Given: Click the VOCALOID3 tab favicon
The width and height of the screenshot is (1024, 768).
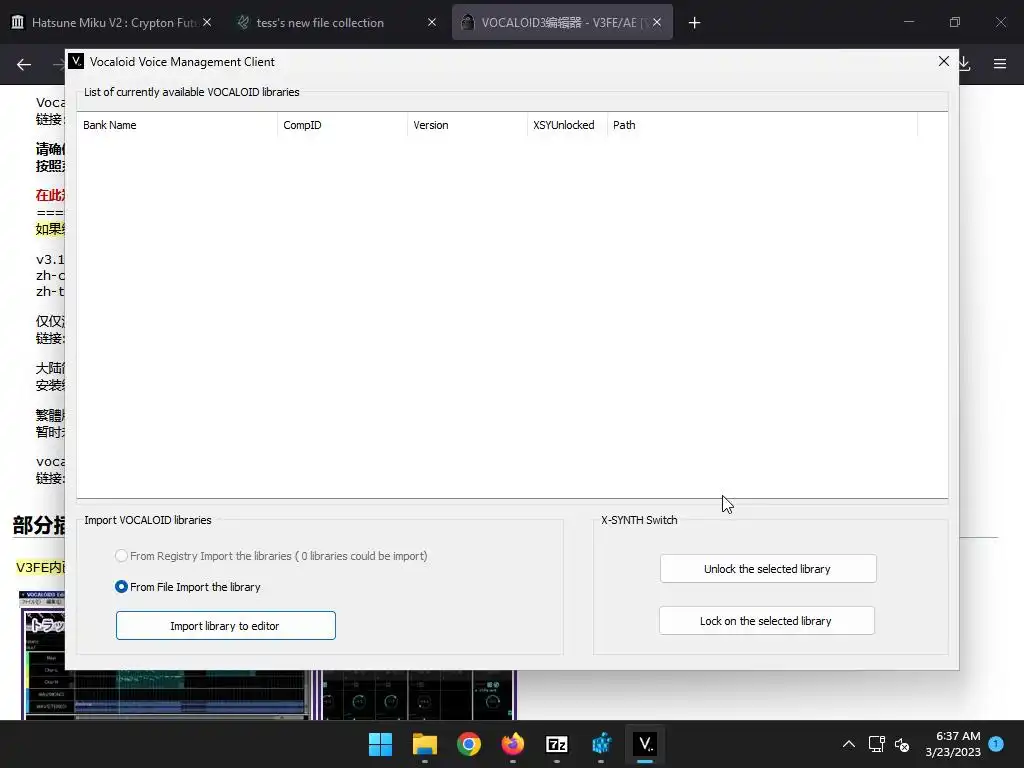Looking at the screenshot, I should pyautogui.click(x=468, y=22).
